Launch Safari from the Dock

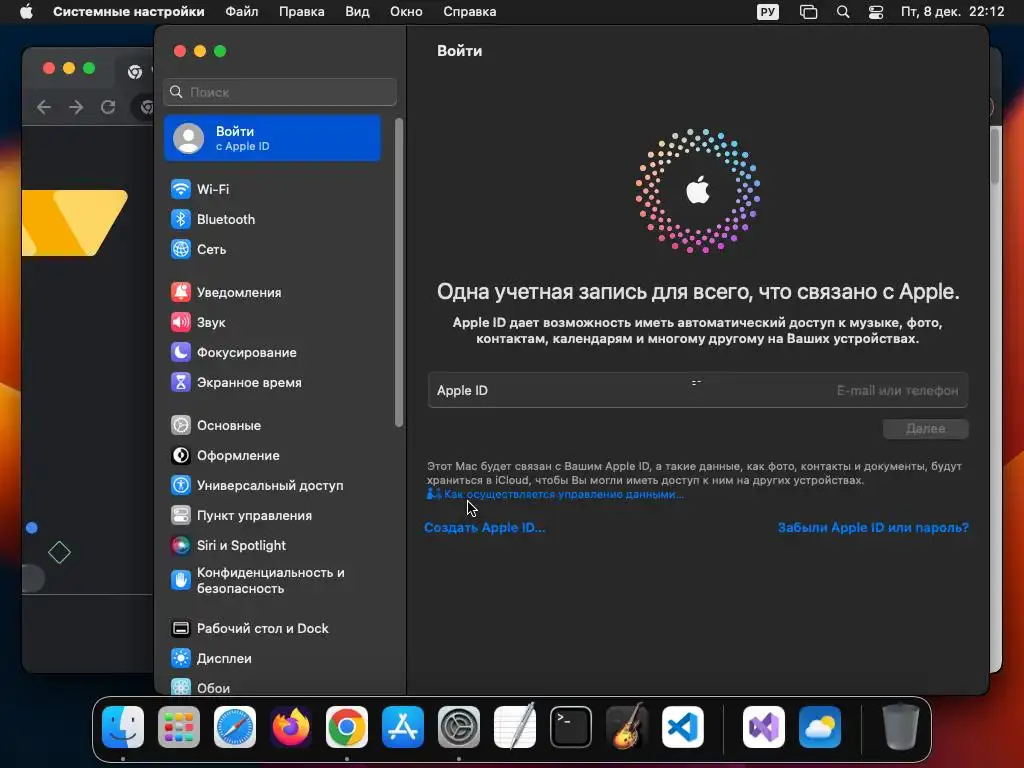(235, 727)
